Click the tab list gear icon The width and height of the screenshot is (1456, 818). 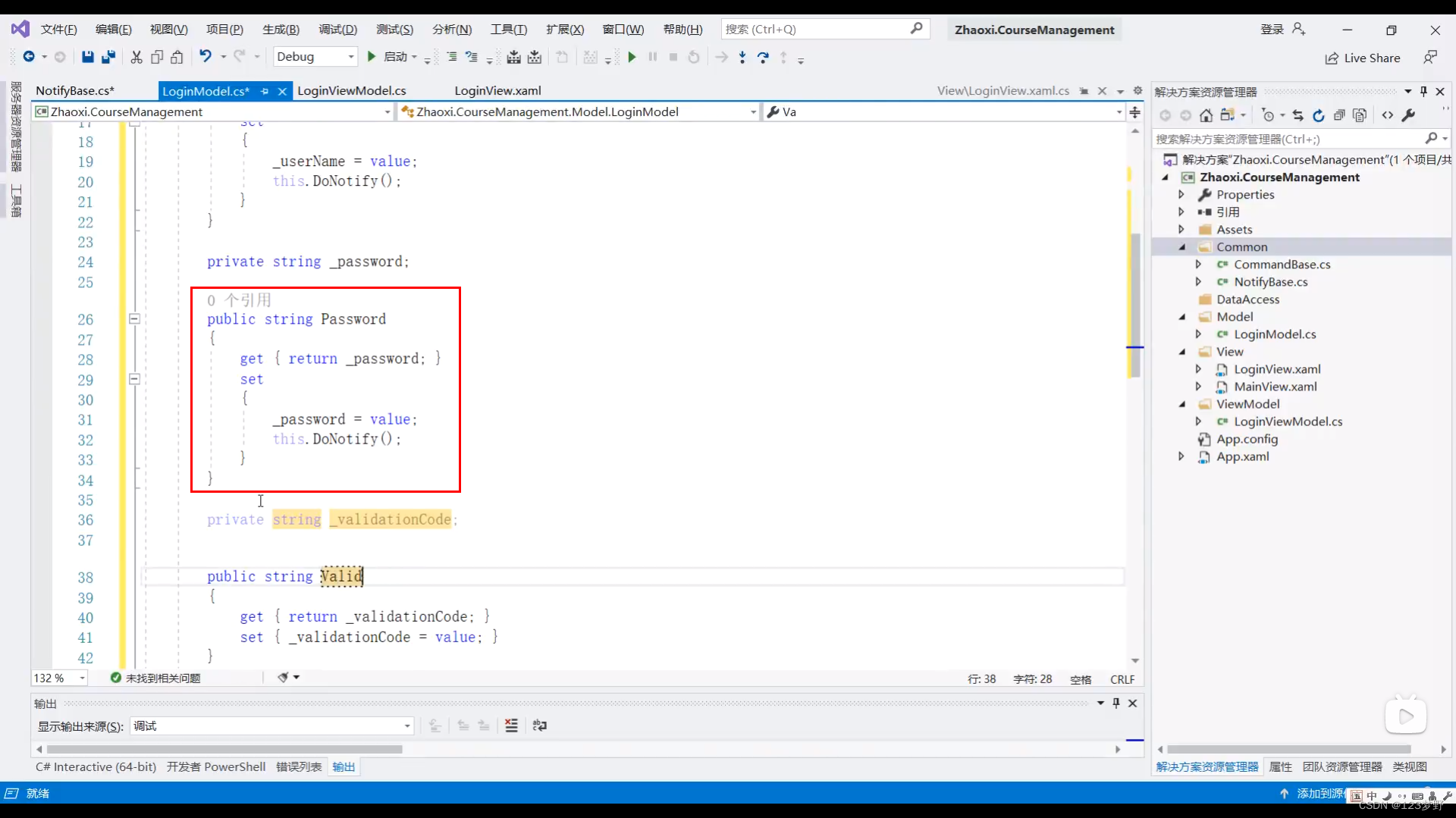tap(1137, 90)
